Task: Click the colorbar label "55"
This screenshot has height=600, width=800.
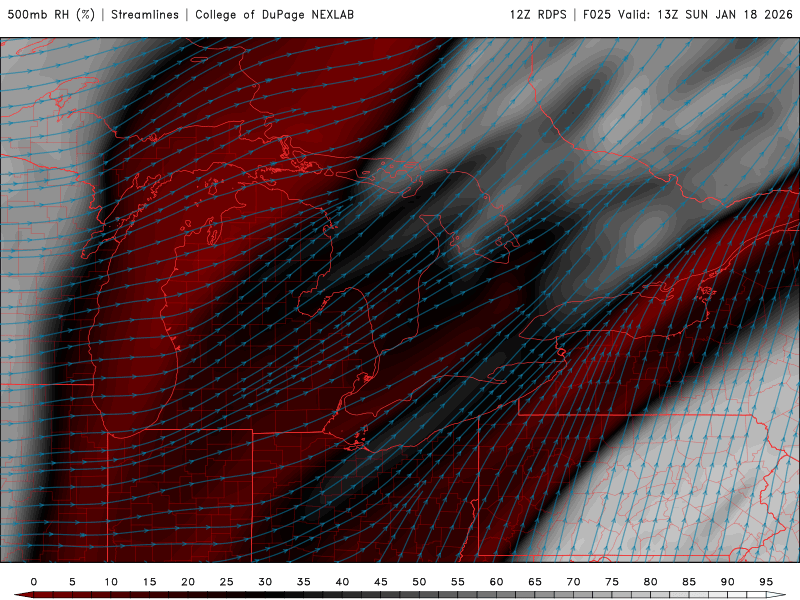Action: [458, 582]
